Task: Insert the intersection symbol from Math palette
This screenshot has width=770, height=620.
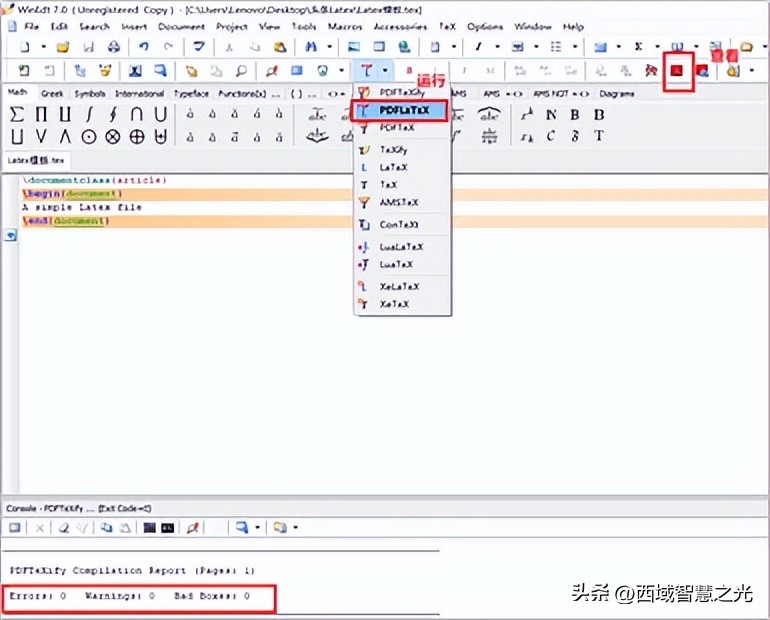Action: 136,115
